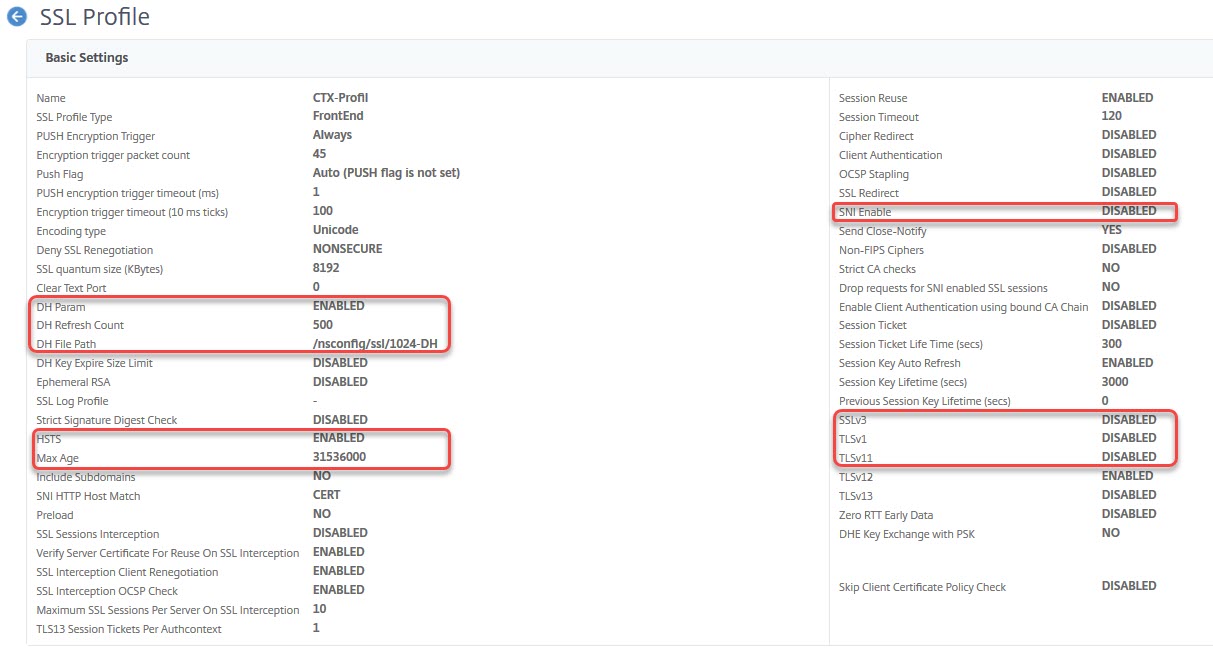The height and width of the screenshot is (649, 1213).
Task: Click the HSTS label
Action: 49,439
